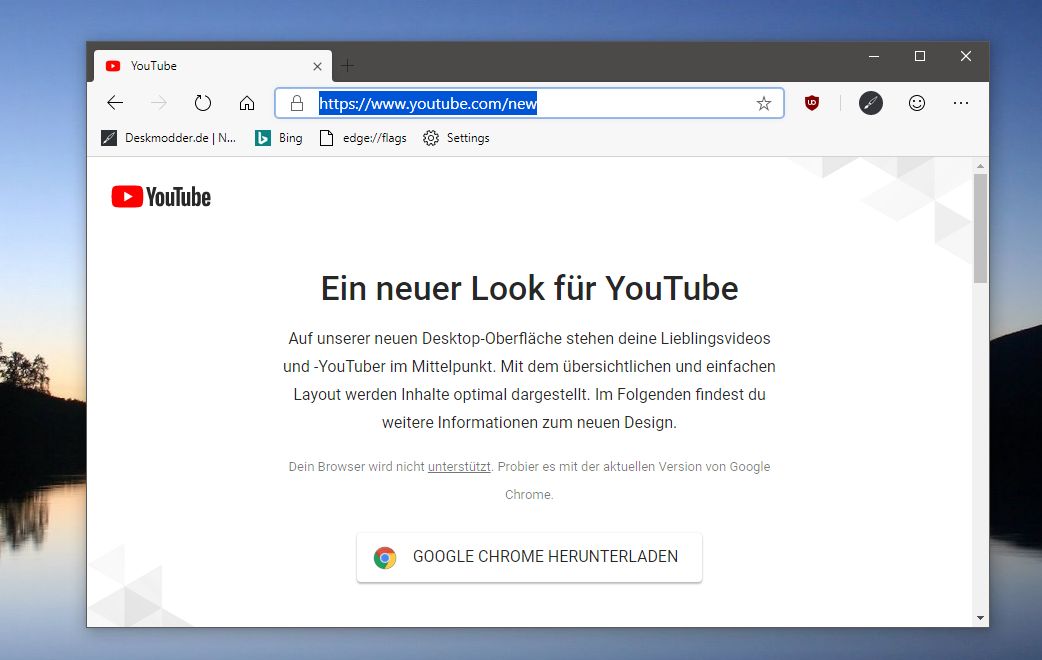The image size is (1042, 660).
Task: Reload the YouTube page
Action: tap(203, 103)
